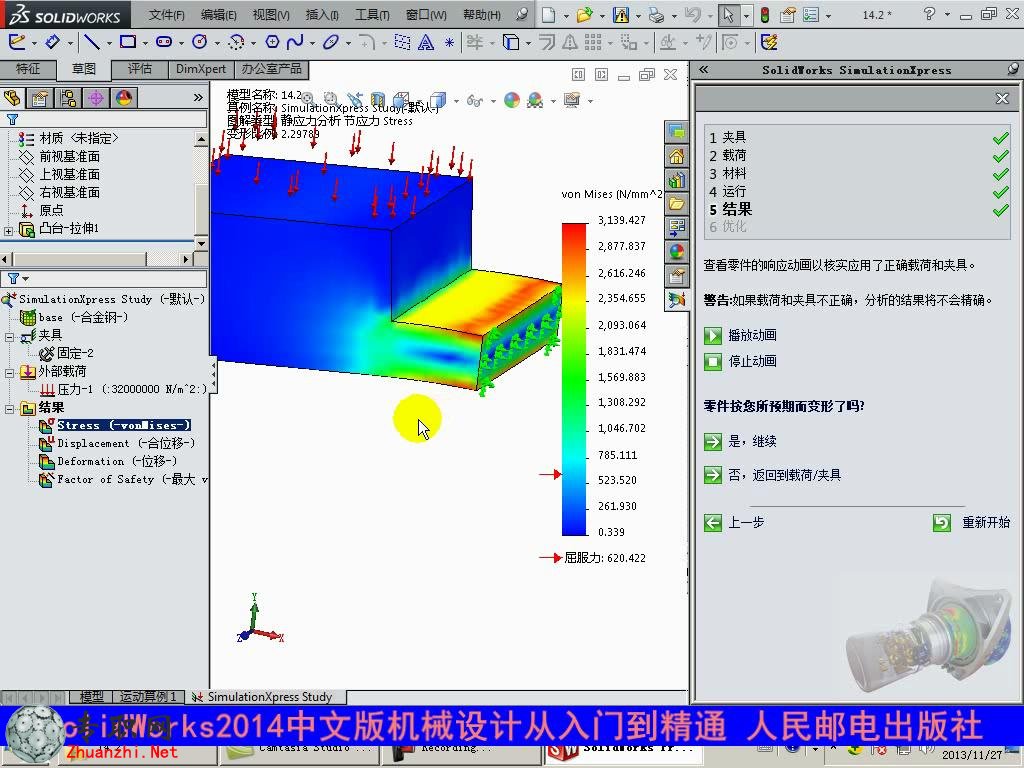This screenshot has width=1024, height=768.
Task: Expand the hidden manager tabs chevron
Action: (x=198, y=98)
